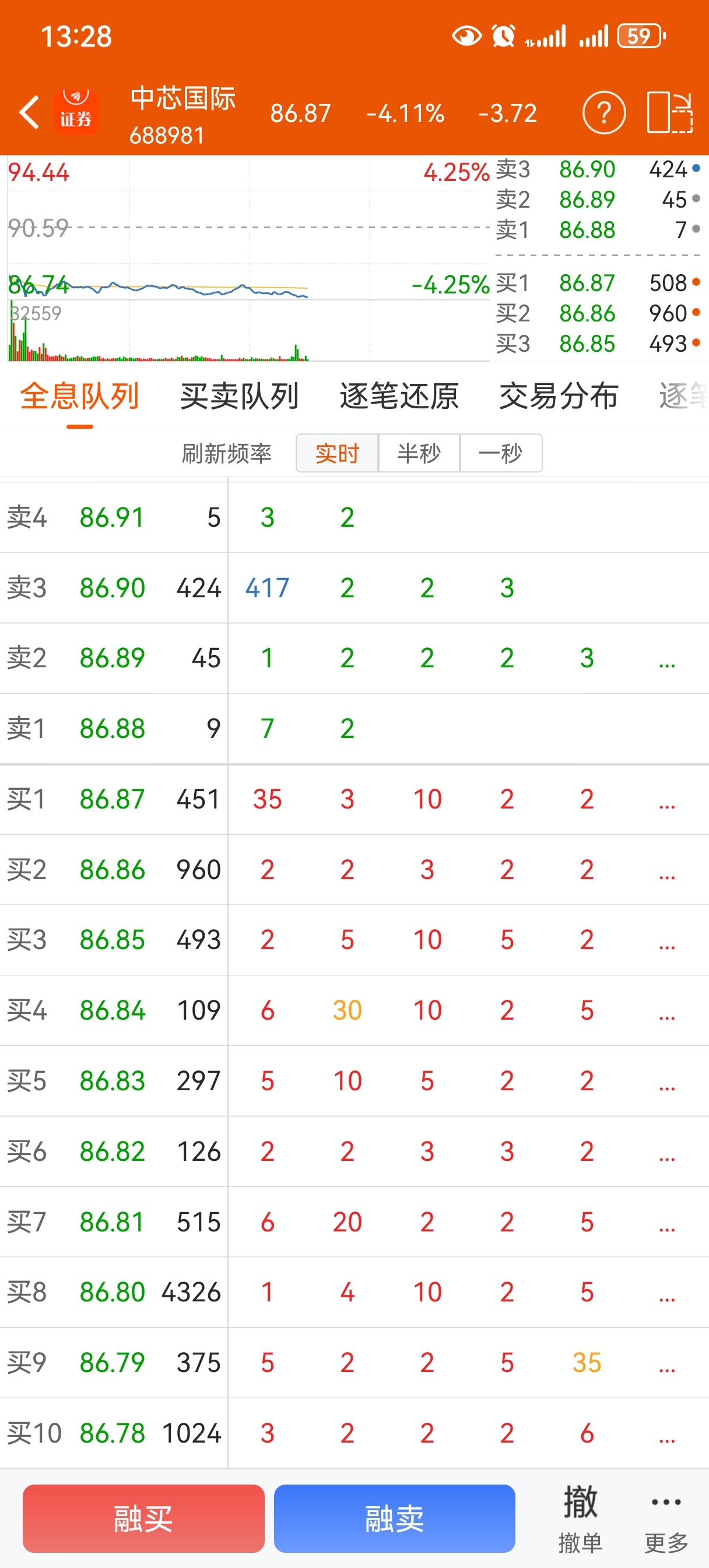Switch to 交易分布 tab
This screenshot has height=1568, width=709.
coord(559,396)
